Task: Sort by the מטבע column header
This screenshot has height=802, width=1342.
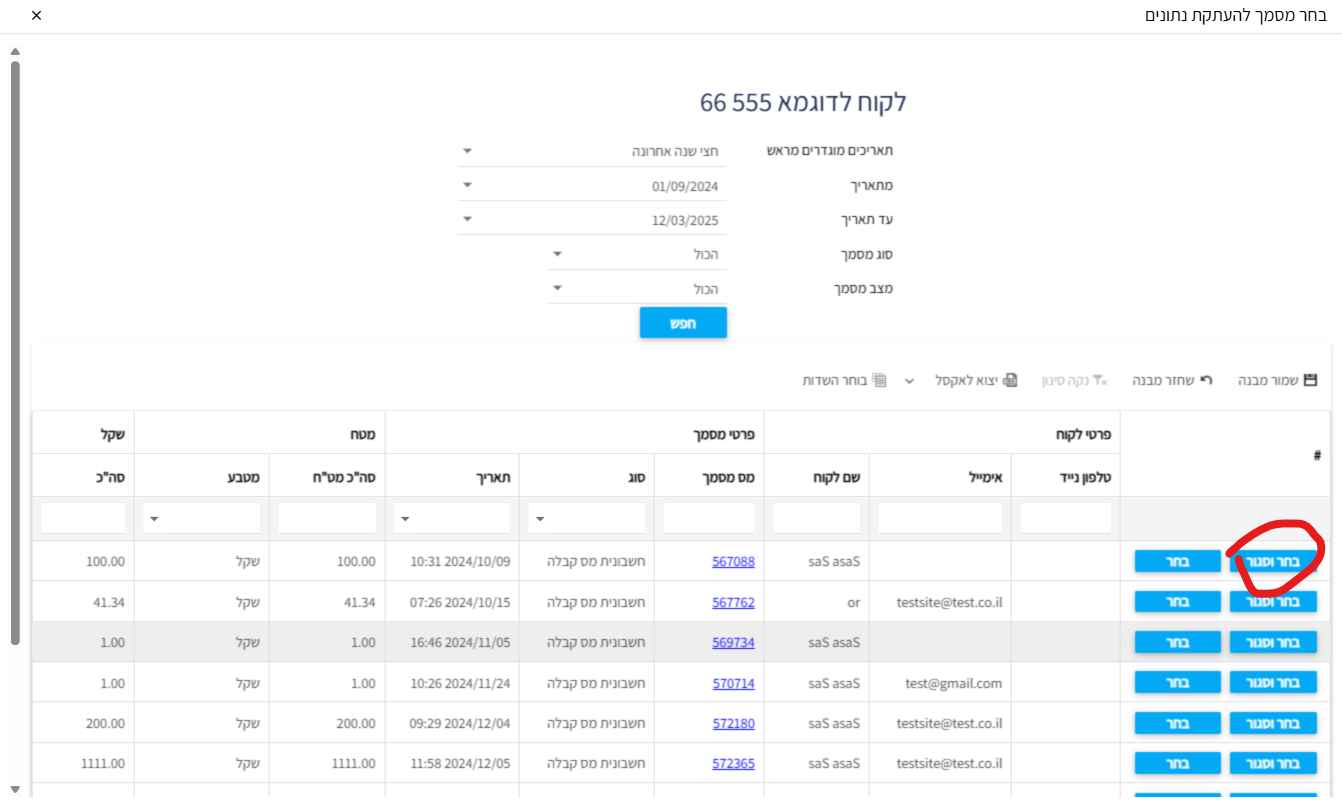Action: (202, 476)
